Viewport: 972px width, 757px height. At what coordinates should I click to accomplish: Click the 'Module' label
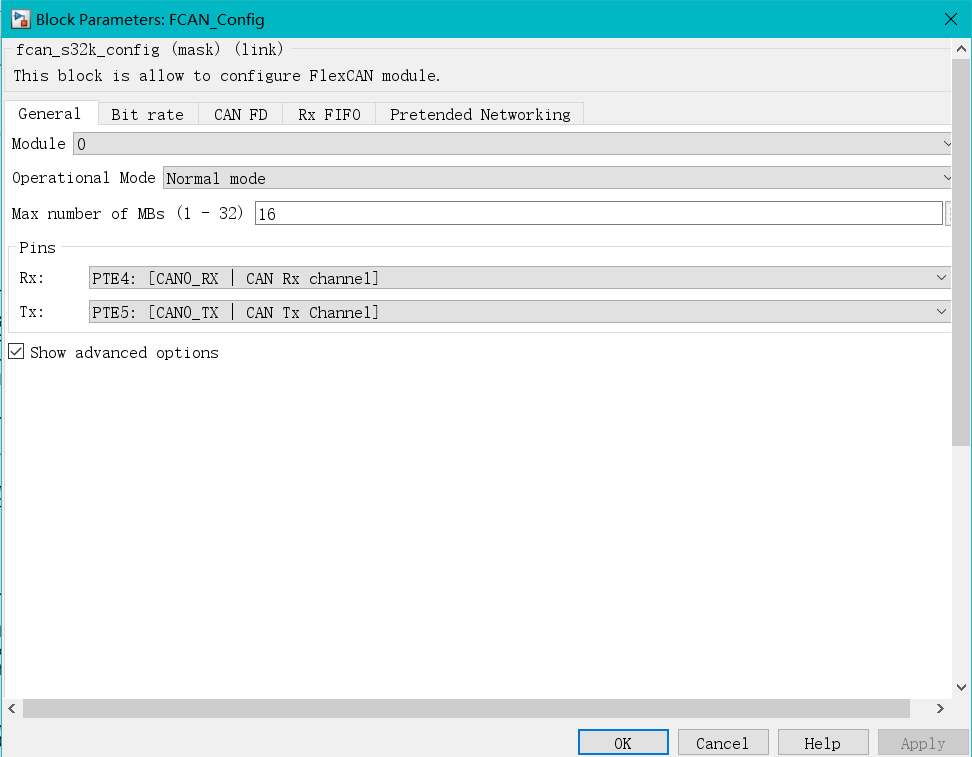pyautogui.click(x=38, y=144)
